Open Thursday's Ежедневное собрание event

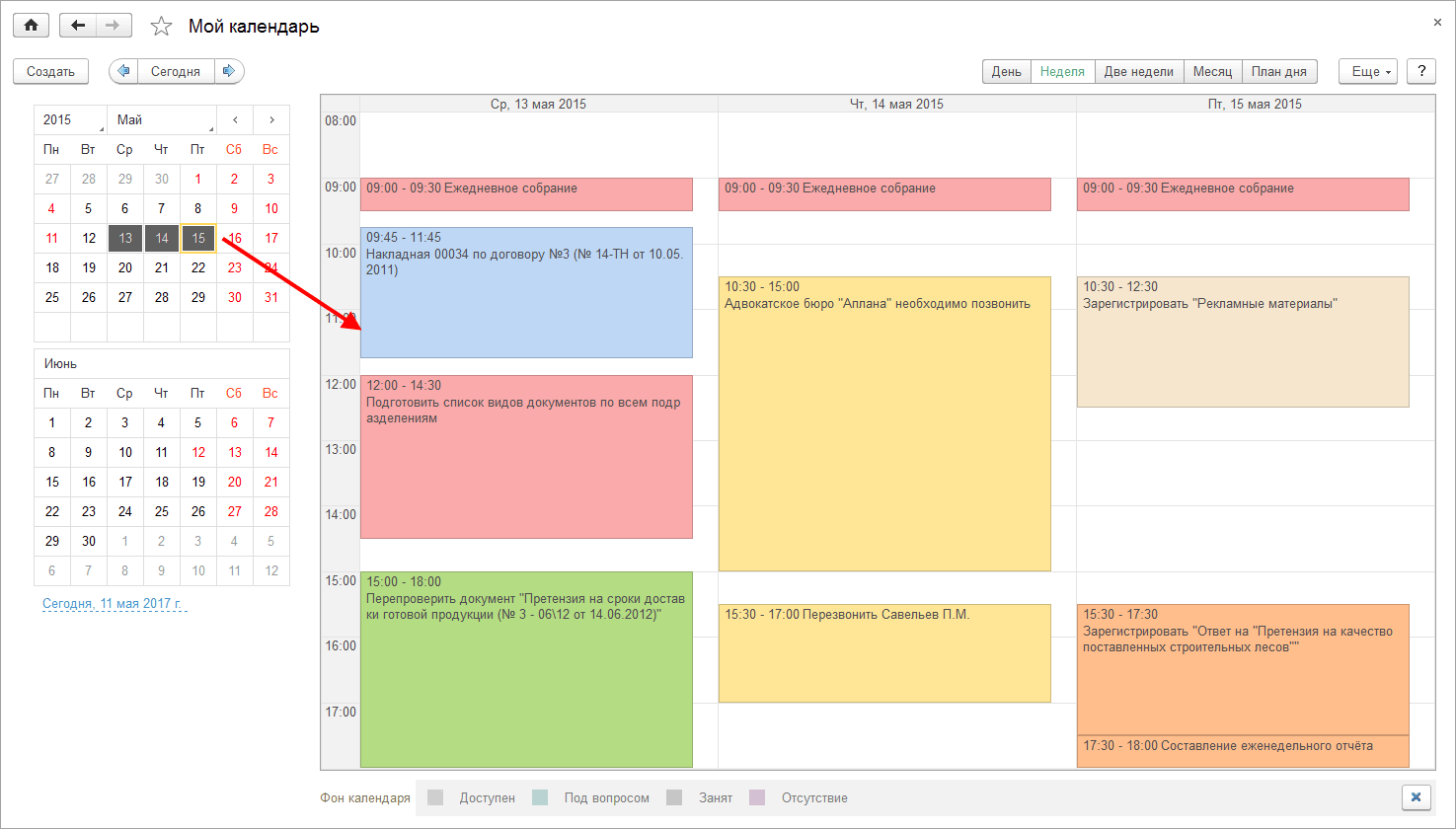884,194
